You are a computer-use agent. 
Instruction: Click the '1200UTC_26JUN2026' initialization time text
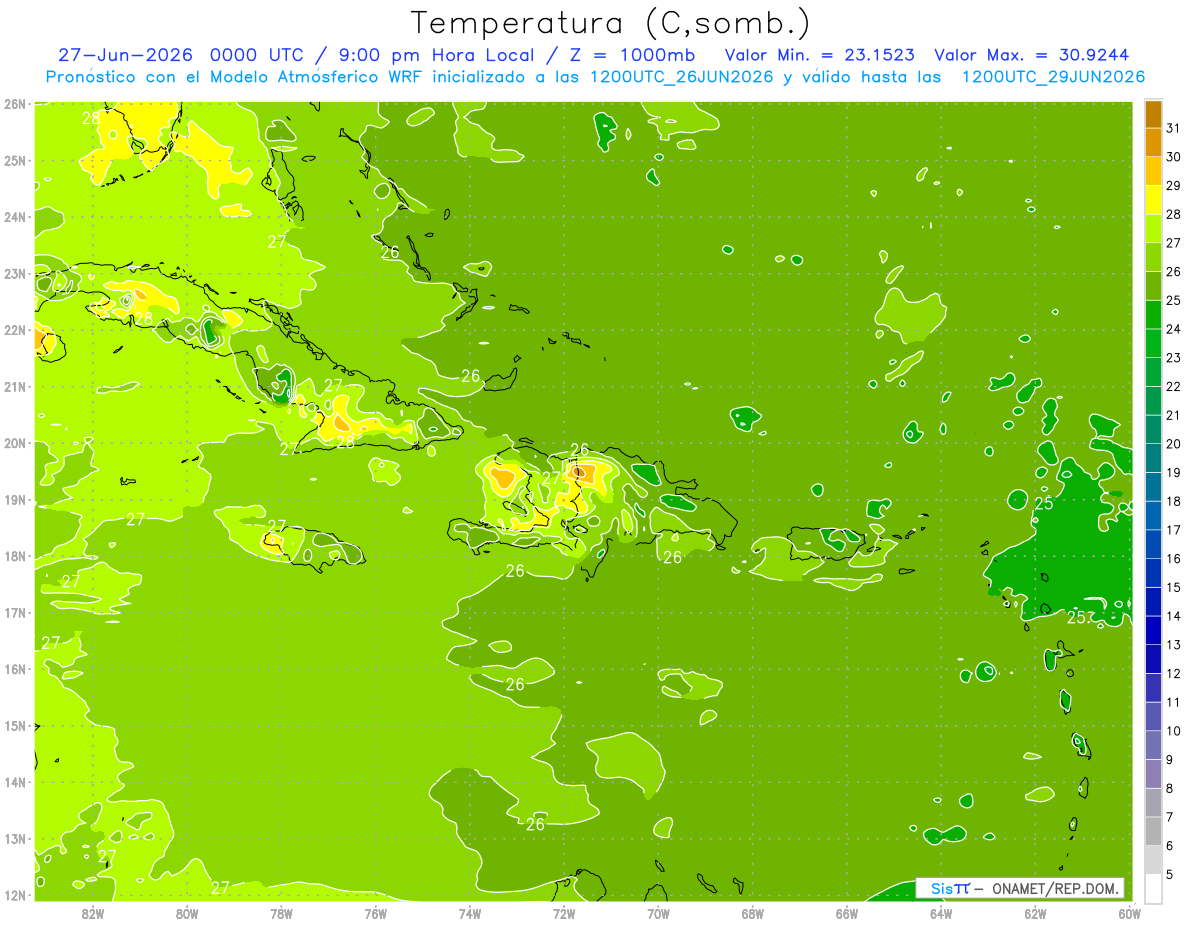click(682, 77)
